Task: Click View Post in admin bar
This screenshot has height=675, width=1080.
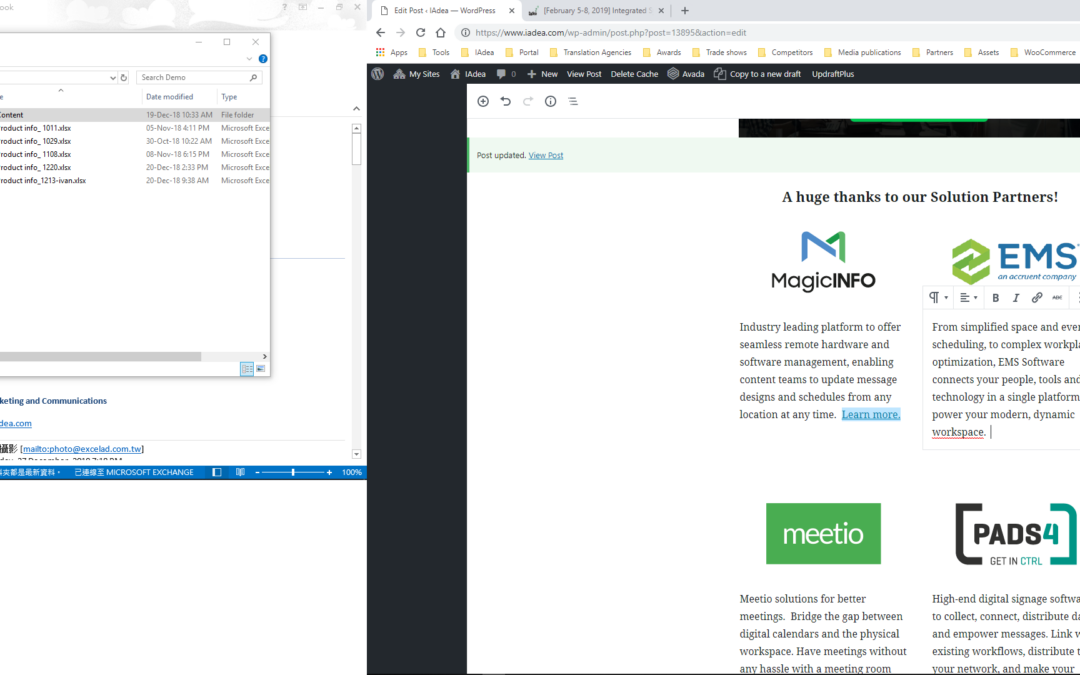Action: [x=584, y=74]
